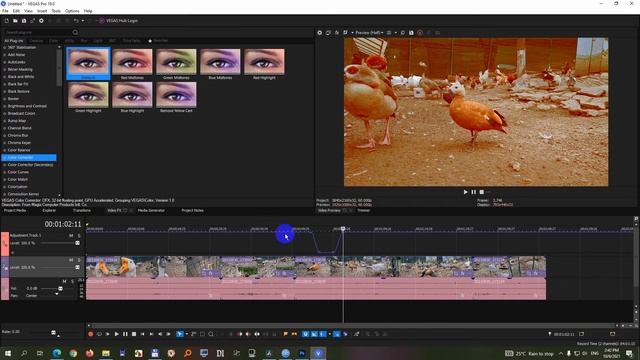Image resolution: width=640 pixels, height=360 pixels.
Task: Select Chroma Keyer plug-in in list
Action: click(19, 143)
